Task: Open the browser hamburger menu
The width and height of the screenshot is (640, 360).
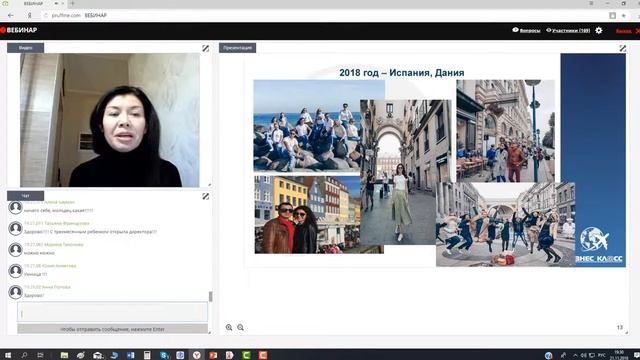Action: (591, 3)
